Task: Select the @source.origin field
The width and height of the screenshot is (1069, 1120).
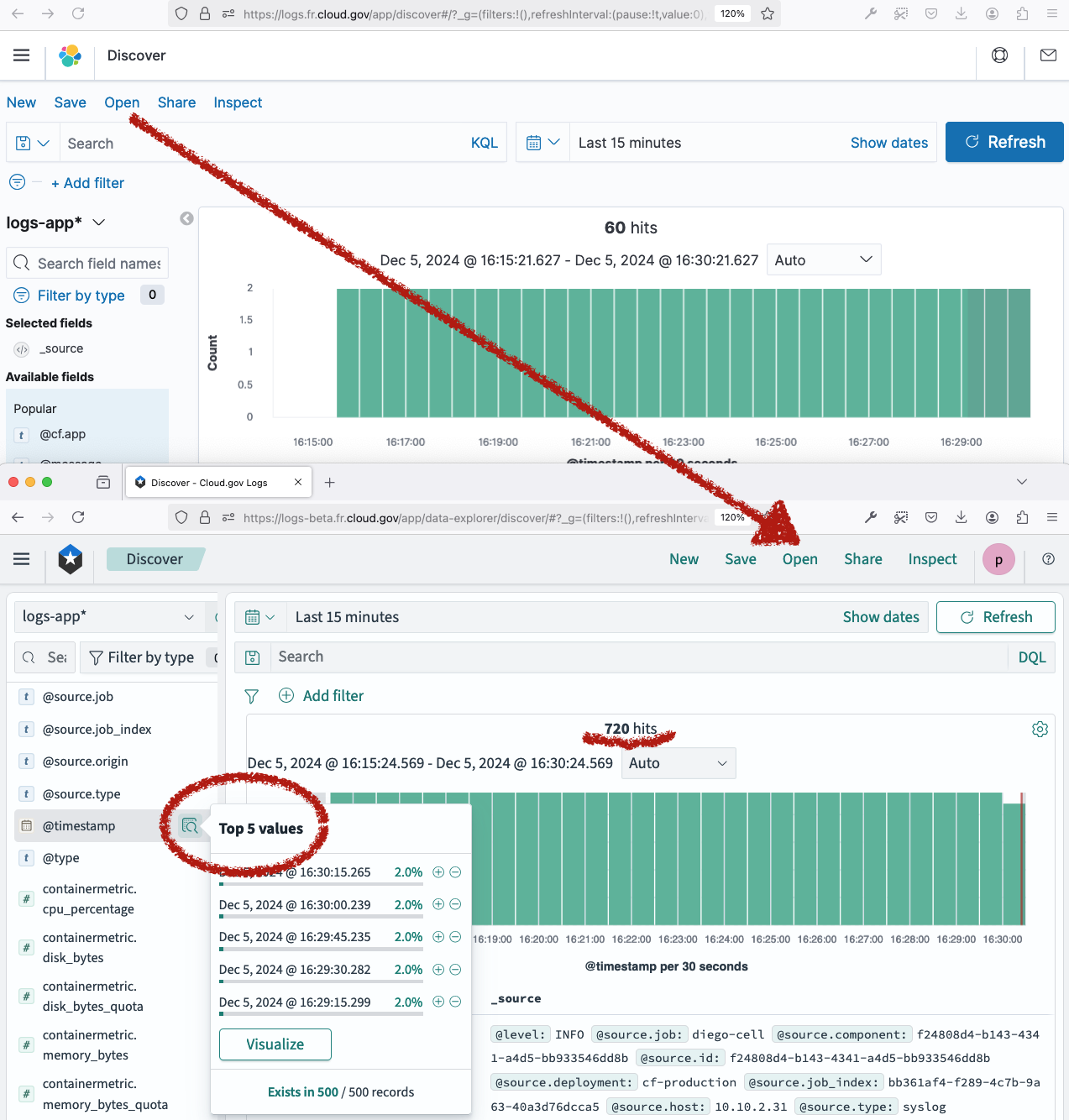Action: pos(86,761)
